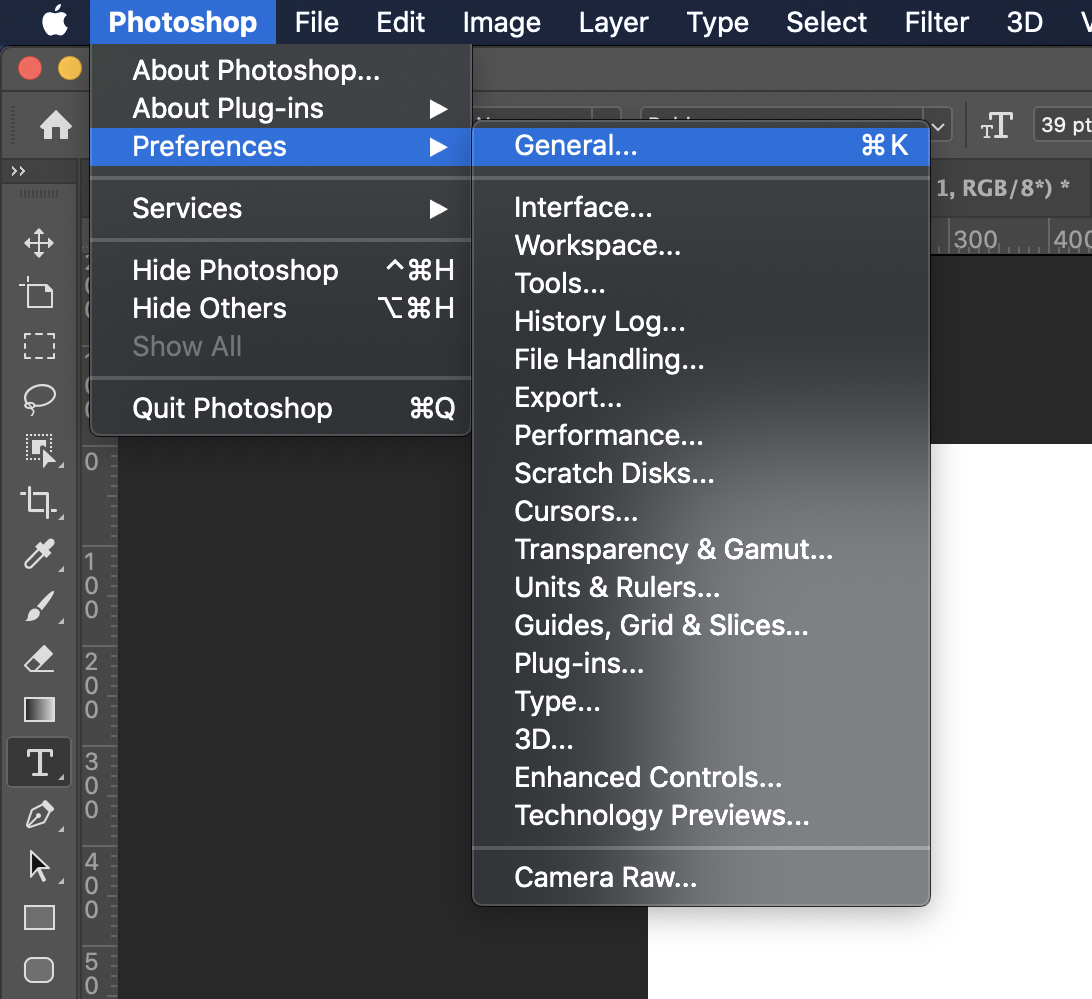Click the document tab ending RGB/8*
Image resolution: width=1092 pixels, height=999 pixels.
tap(1003, 188)
